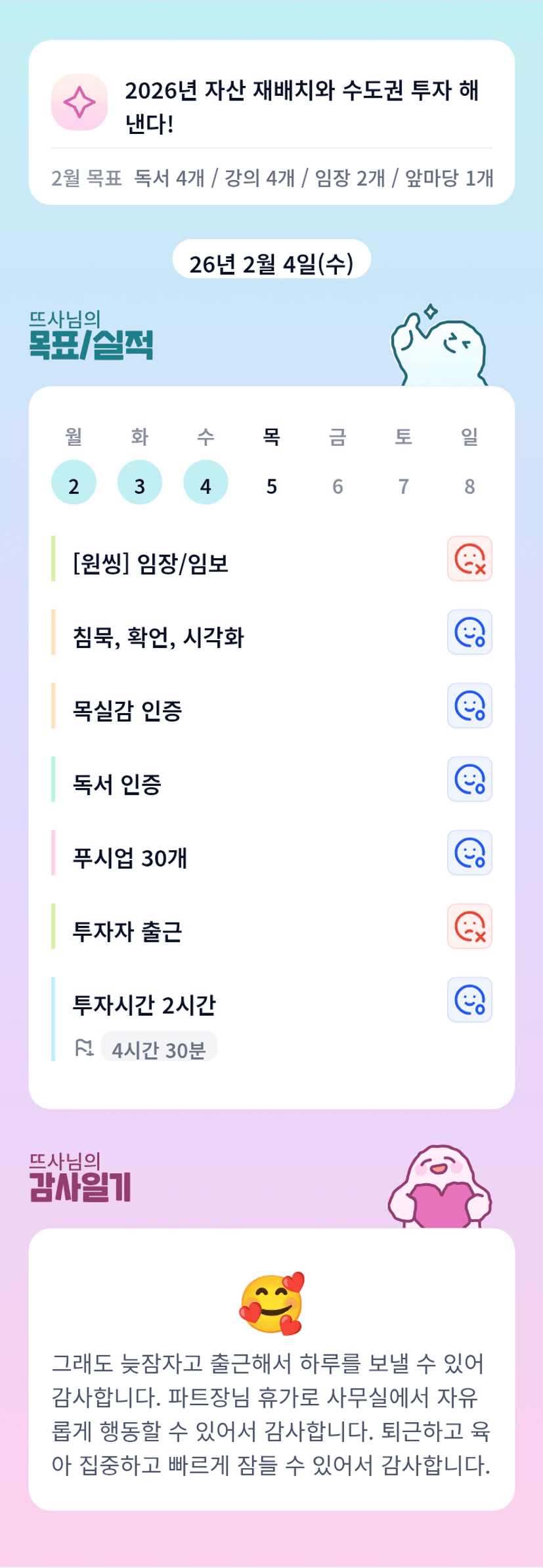Toggle the blue status face for 목실감 인증
This screenshot has width=543, height=1568.
coord(469,706)
